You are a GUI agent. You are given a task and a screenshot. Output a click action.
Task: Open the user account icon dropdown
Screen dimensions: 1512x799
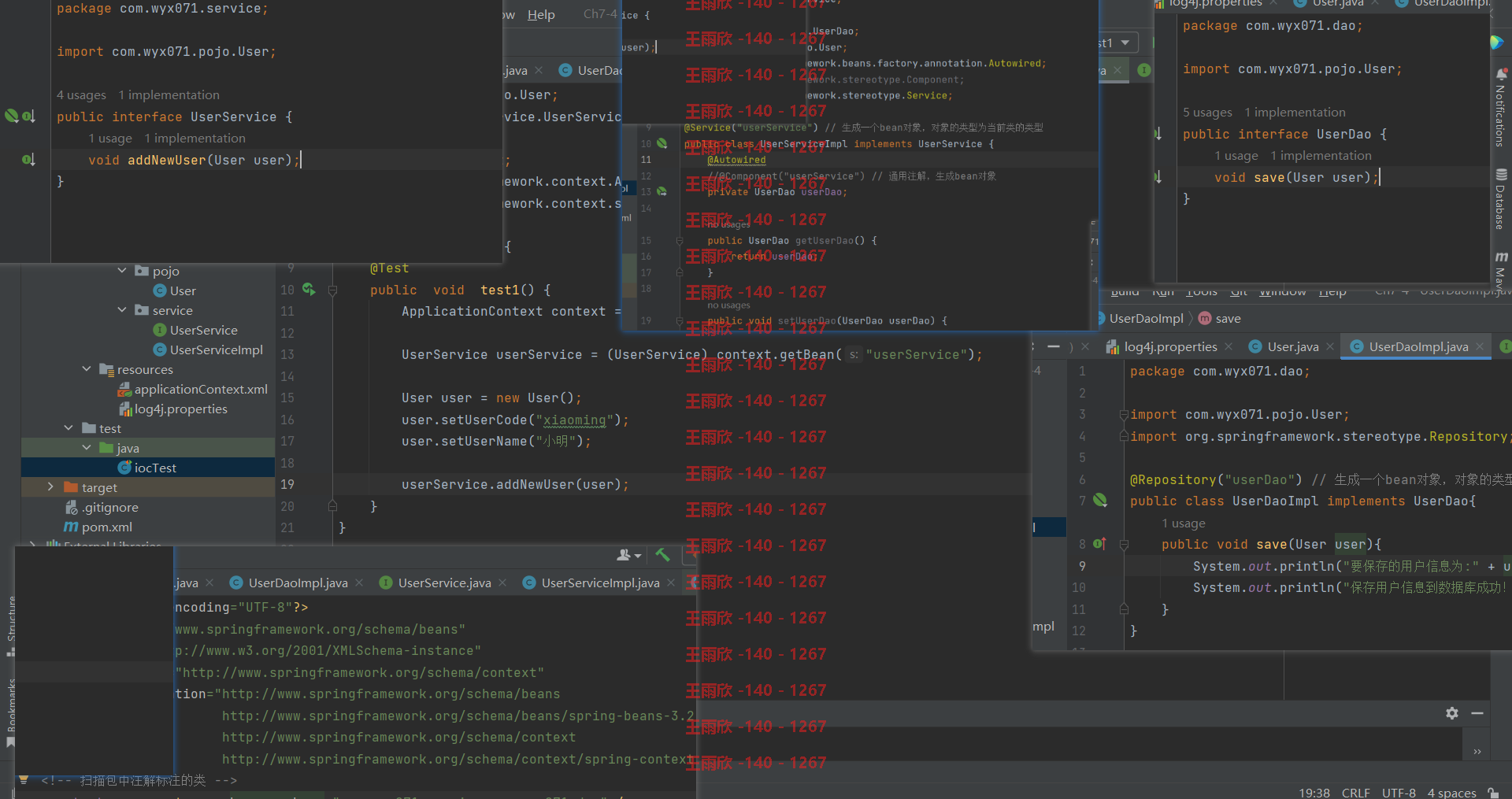click(628, 555)
